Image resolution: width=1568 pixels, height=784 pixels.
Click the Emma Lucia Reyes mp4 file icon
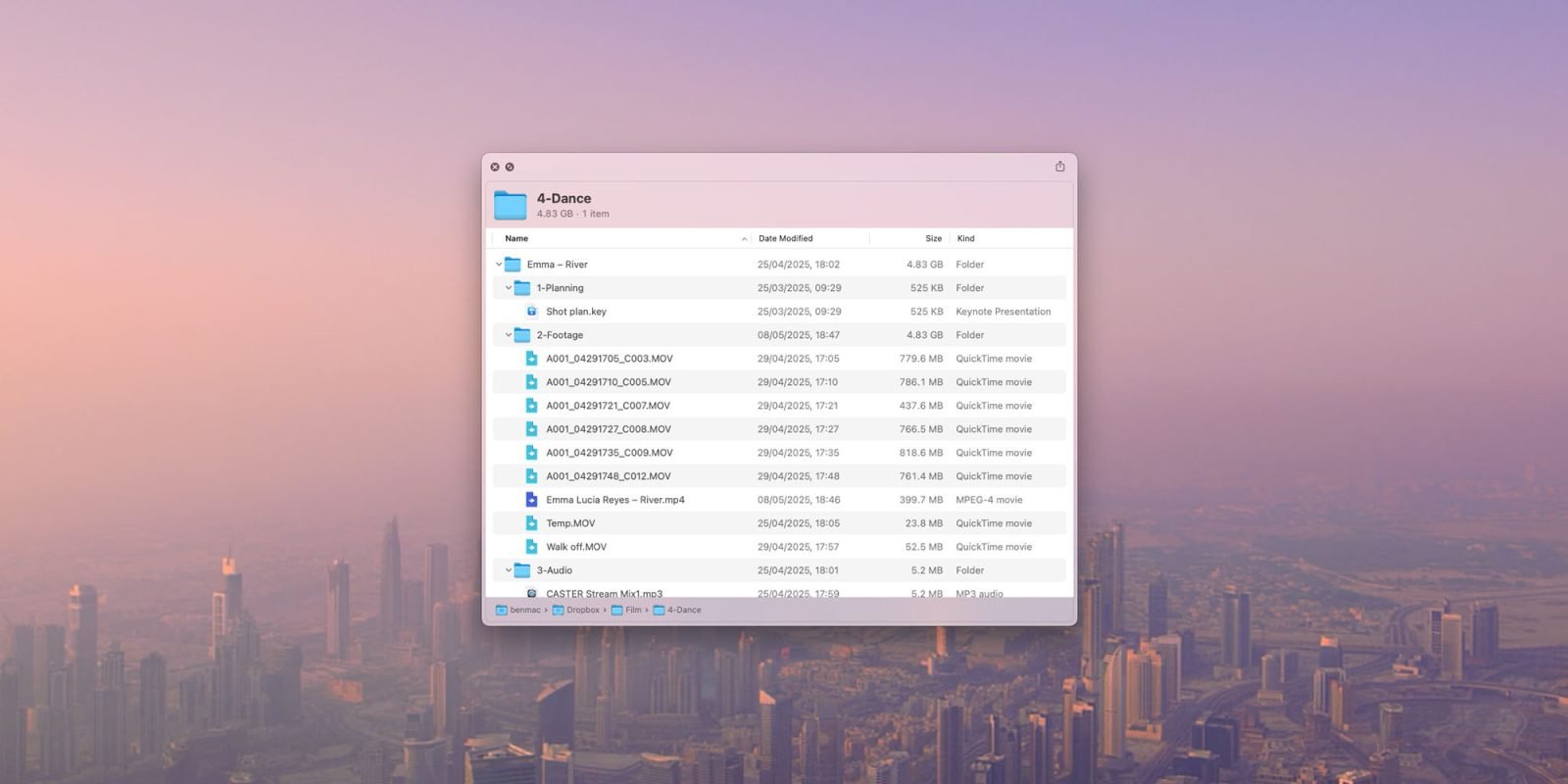[531, 500]
